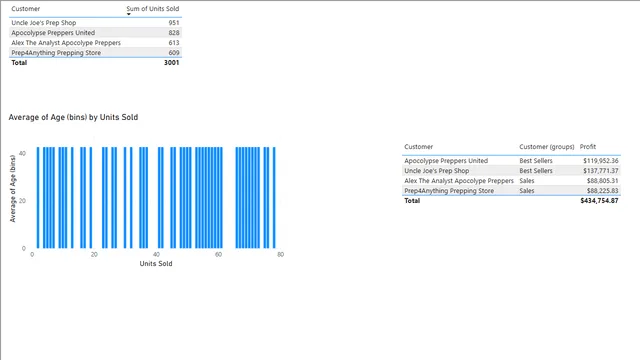Select the chart title Average of Age (bins) by Units Sold
The height and width of the screenshot is (360, 640).
coord(73,118)
